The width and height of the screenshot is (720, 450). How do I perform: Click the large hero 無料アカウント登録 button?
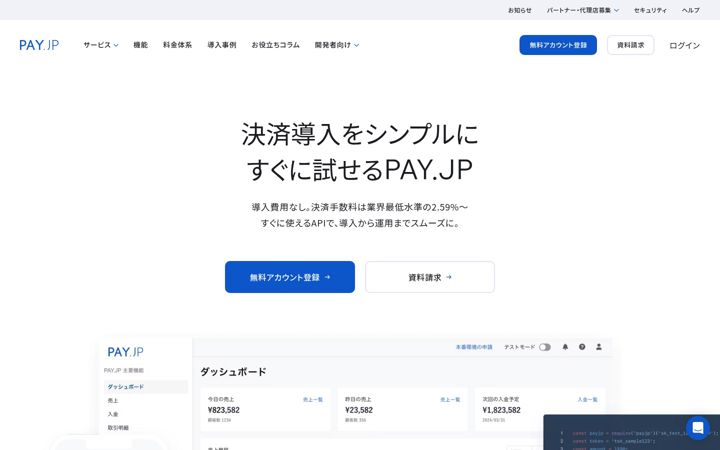[290, 277]
